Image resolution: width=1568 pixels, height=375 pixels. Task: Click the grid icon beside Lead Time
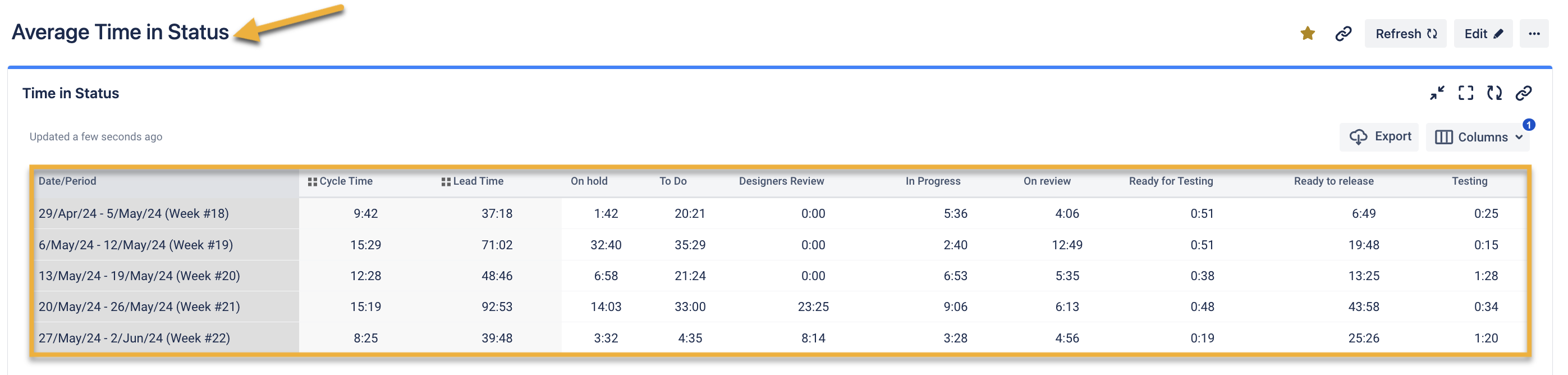click(x=446, y=182)
